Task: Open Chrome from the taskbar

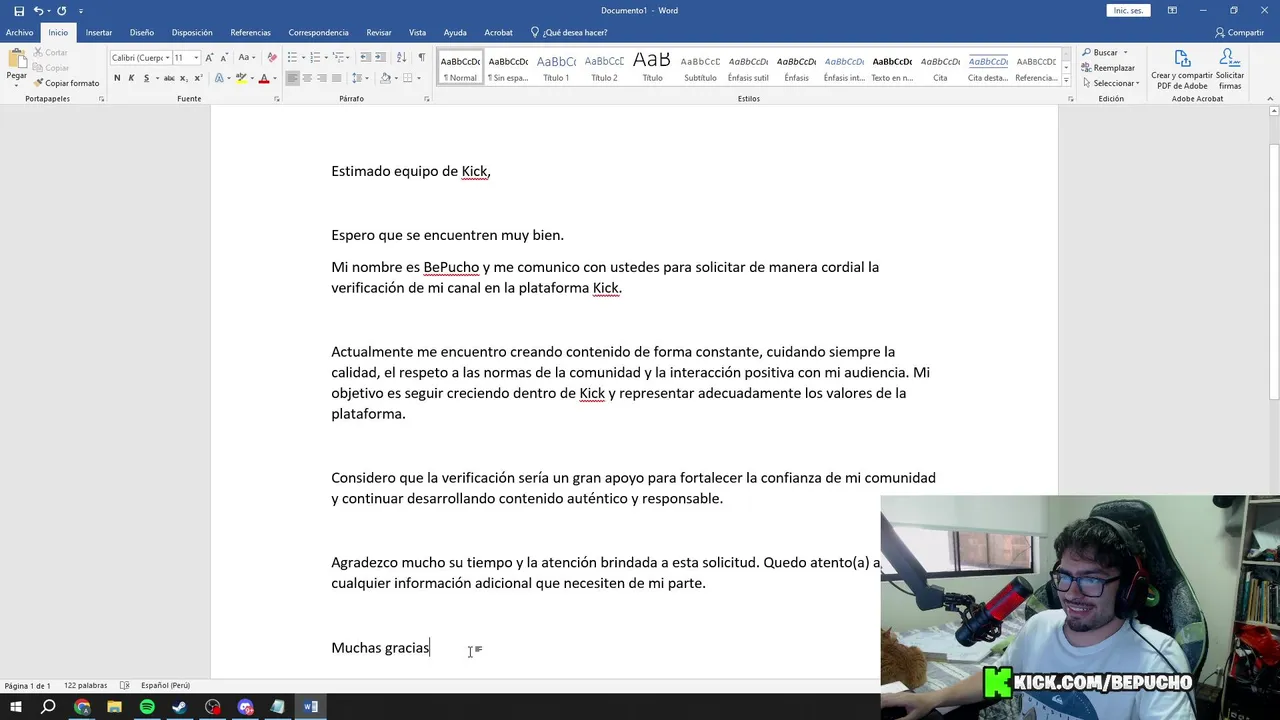Action: [x=82, y=707]
